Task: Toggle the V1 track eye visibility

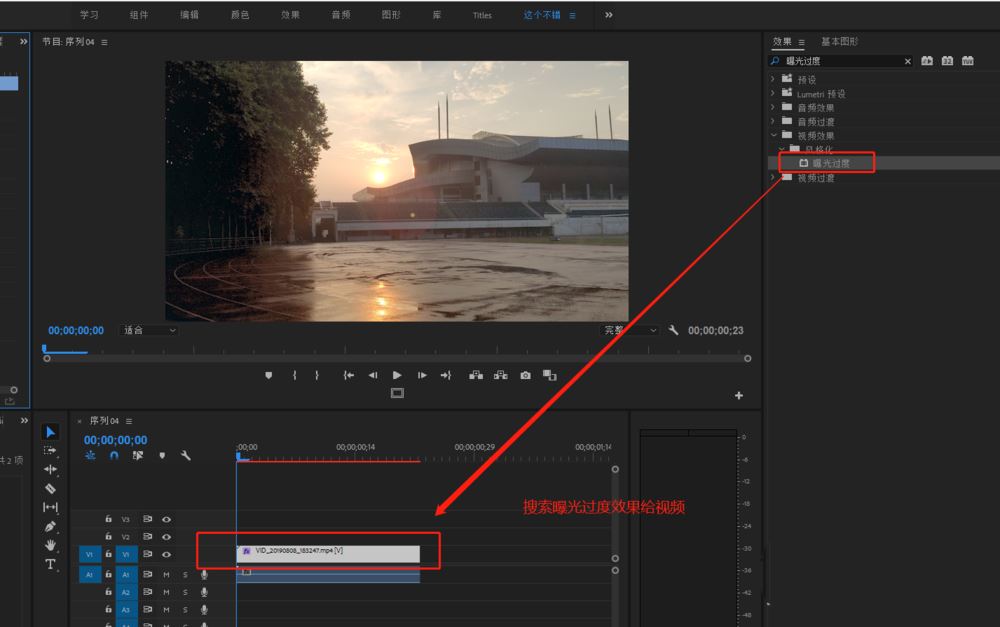Action: point(166,554)
